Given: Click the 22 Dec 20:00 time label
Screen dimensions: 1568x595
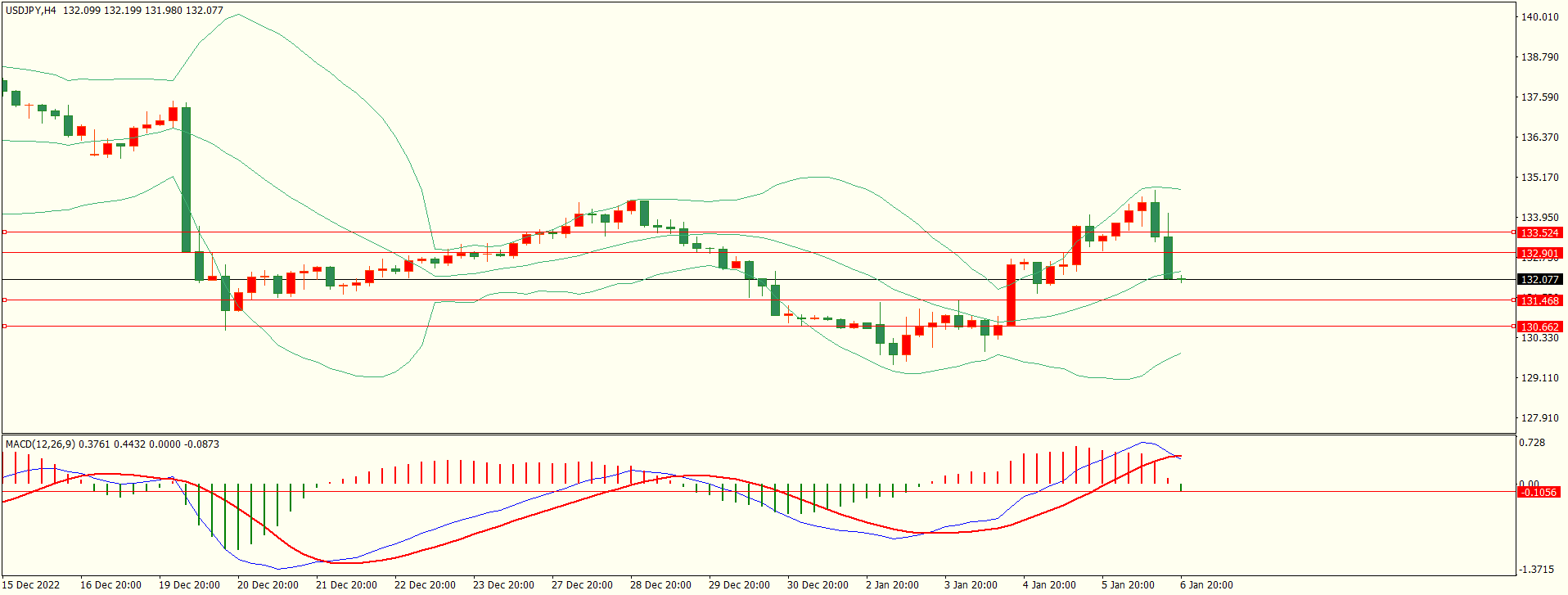Looking at the screenshot, I should tap(425, 585).
